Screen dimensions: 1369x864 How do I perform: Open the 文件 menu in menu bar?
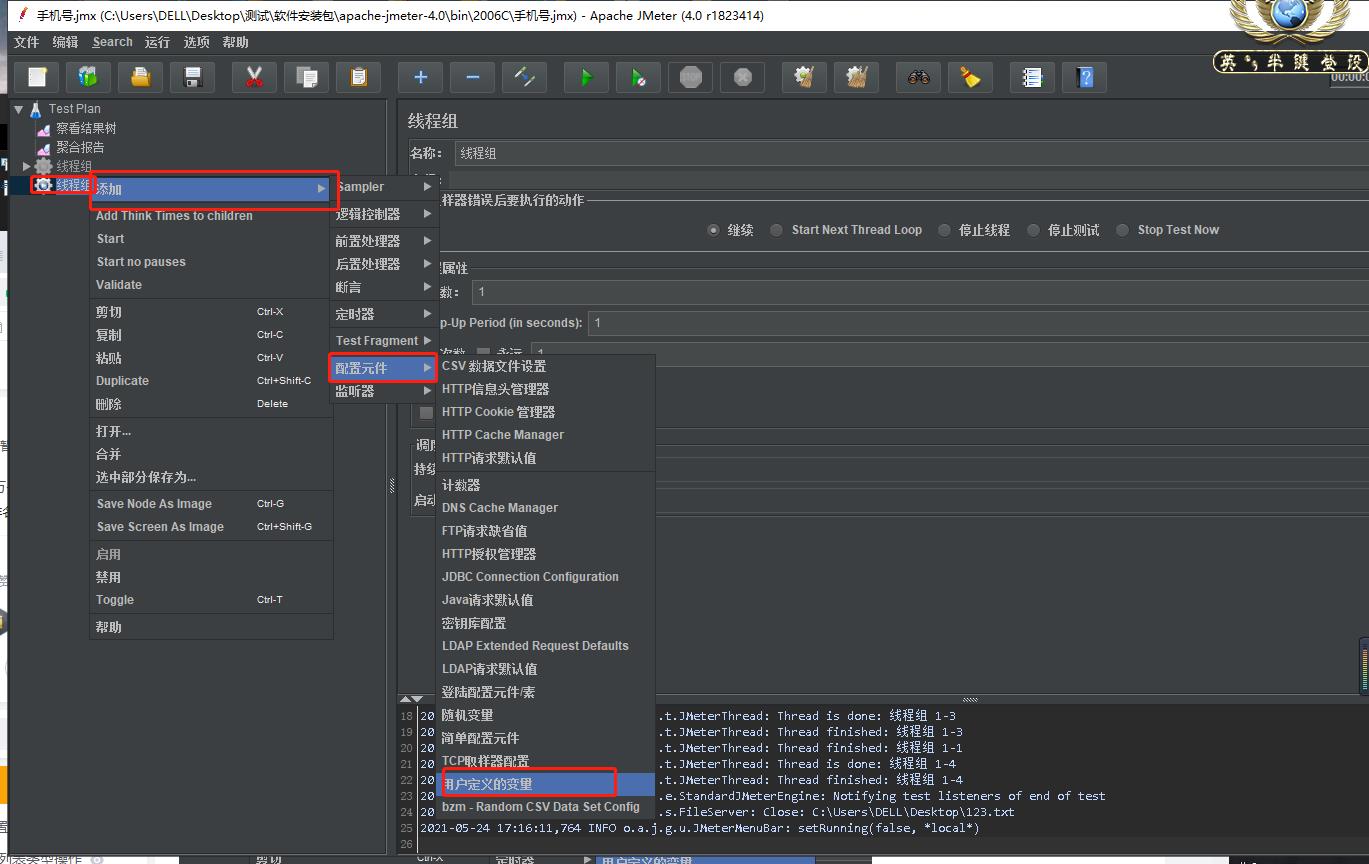point(26,42)
